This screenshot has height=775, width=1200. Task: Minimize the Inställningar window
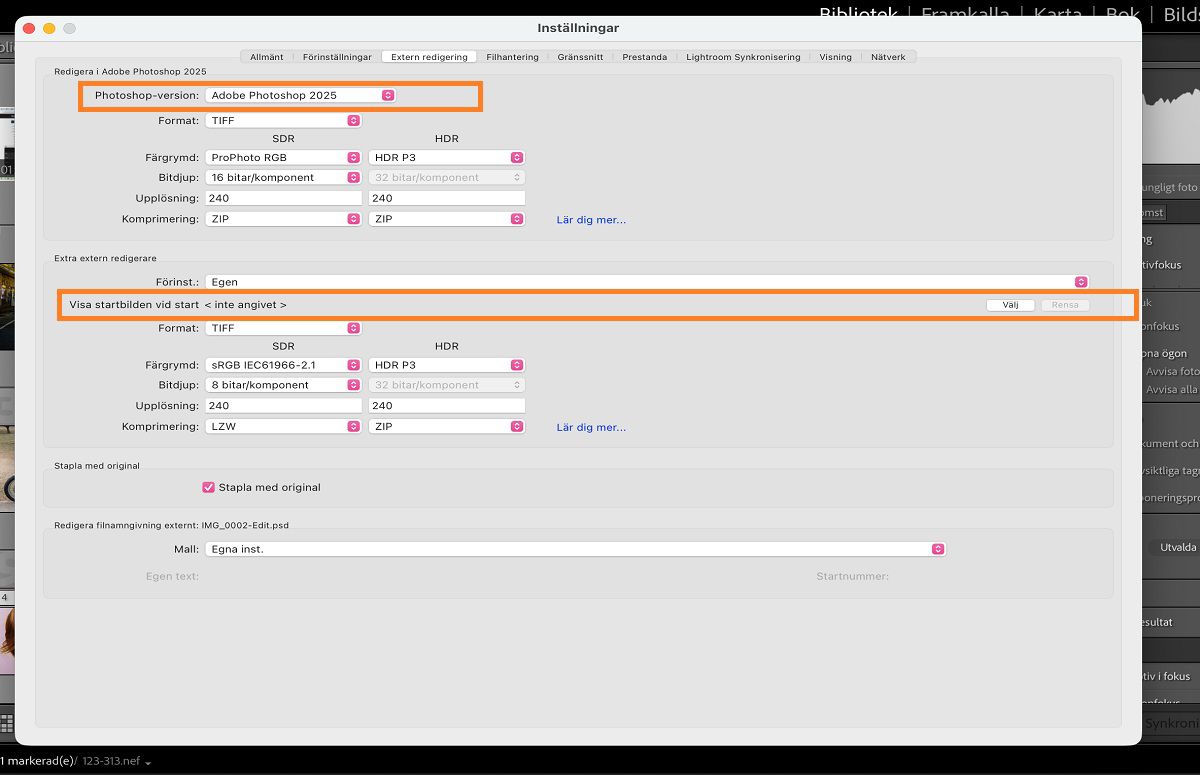49,28
